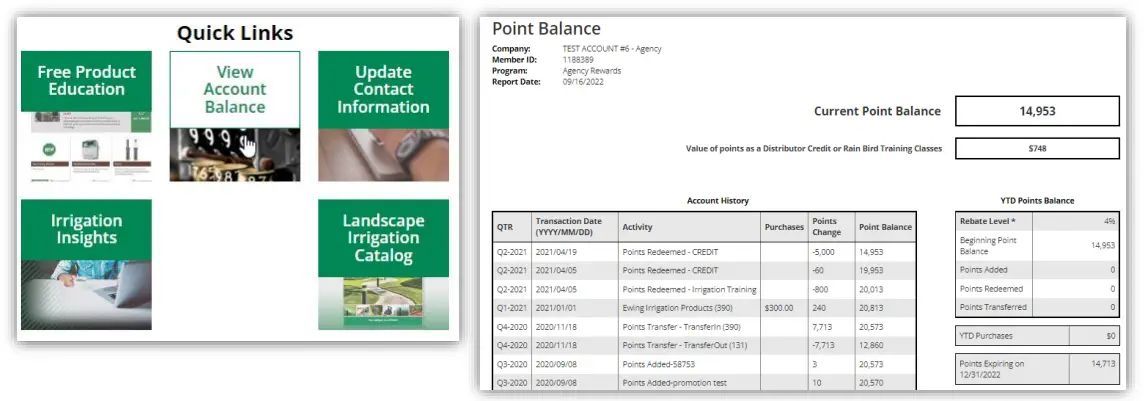Click the 20,813 point balance cell
The height and width of the screenshot is (401, 1144).
[885, 308]
